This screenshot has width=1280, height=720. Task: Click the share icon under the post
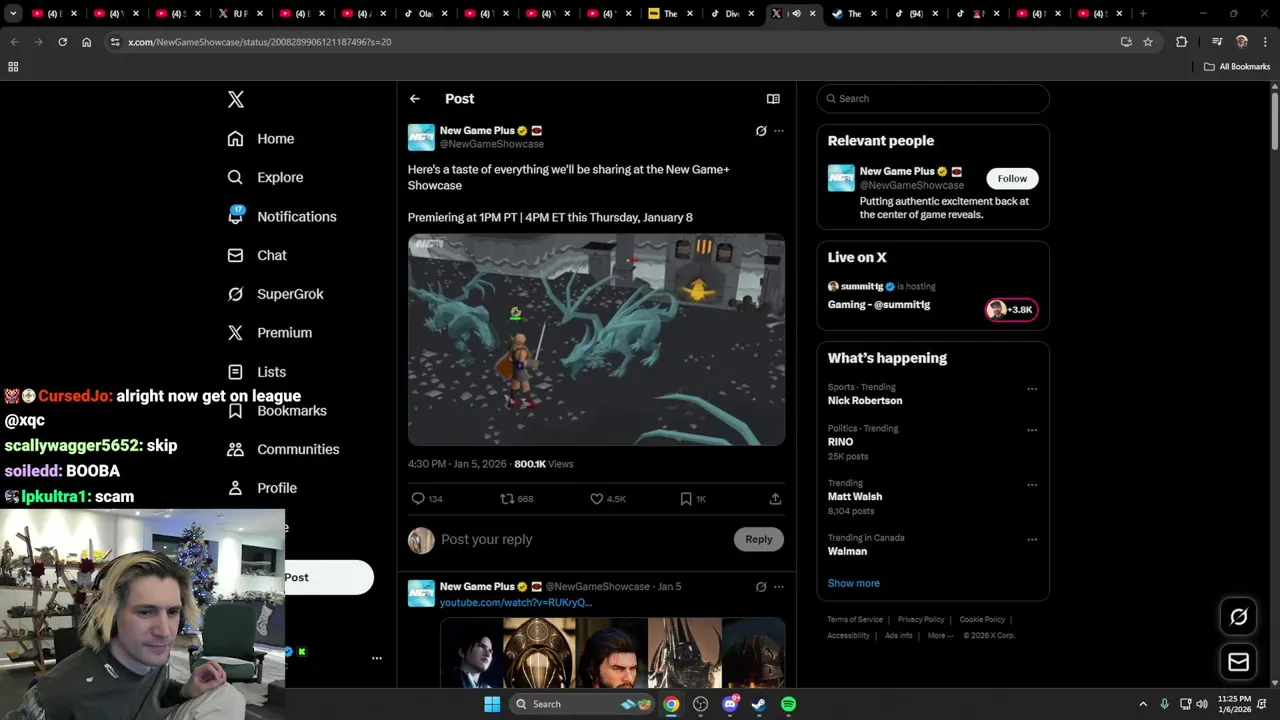[775, 498]
